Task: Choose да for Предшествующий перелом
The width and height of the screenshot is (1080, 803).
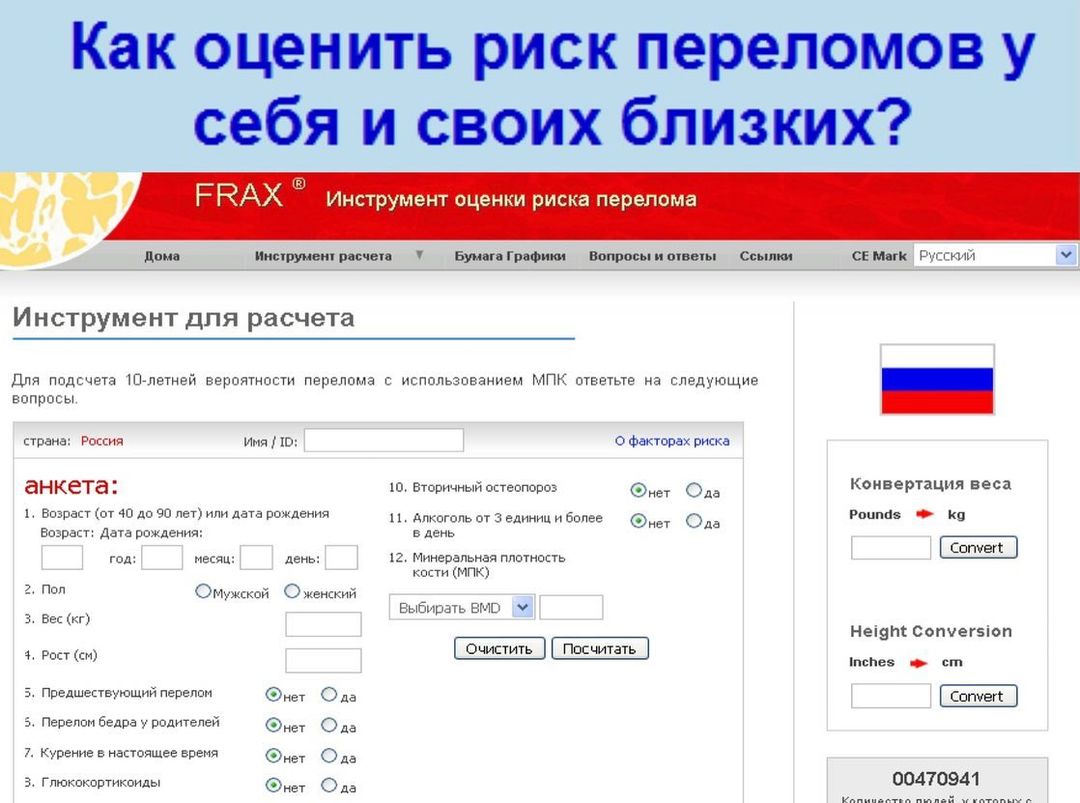Action: [x=329, y=694]
